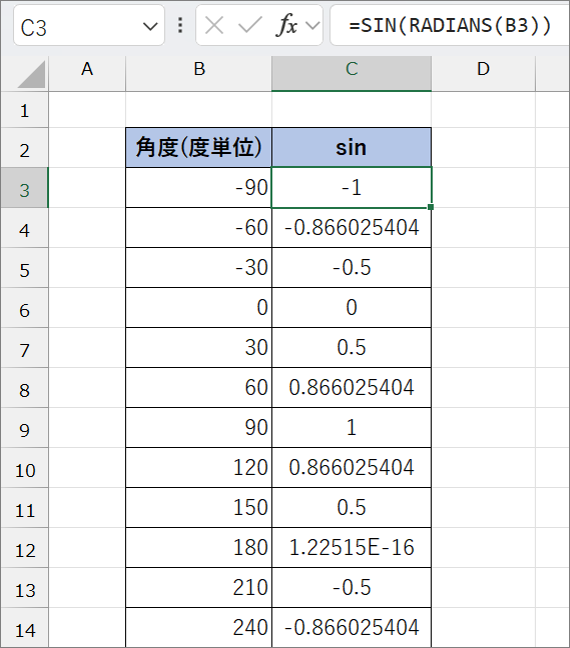Image resolution: width=570 pixels, height=648 pixels.
Task: Select cell C11 showing 0.5
Action: click(351, 508)
